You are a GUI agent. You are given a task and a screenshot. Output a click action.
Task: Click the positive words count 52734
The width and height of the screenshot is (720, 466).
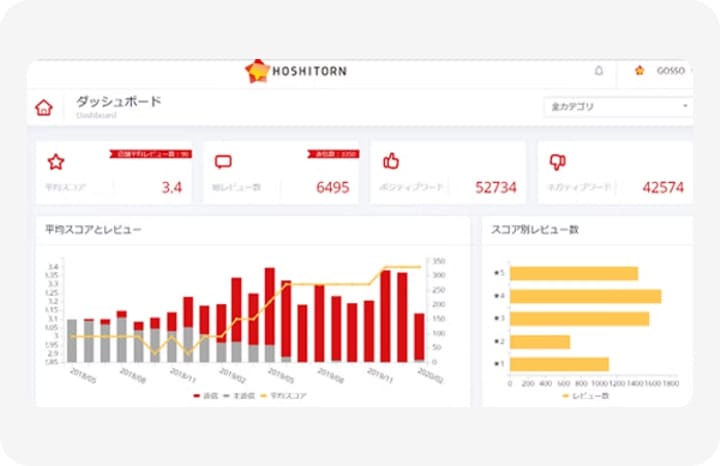coord(495,187)
